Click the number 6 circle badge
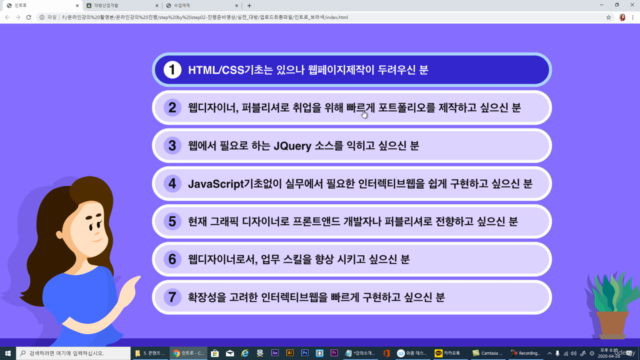 tap(172, 259)
